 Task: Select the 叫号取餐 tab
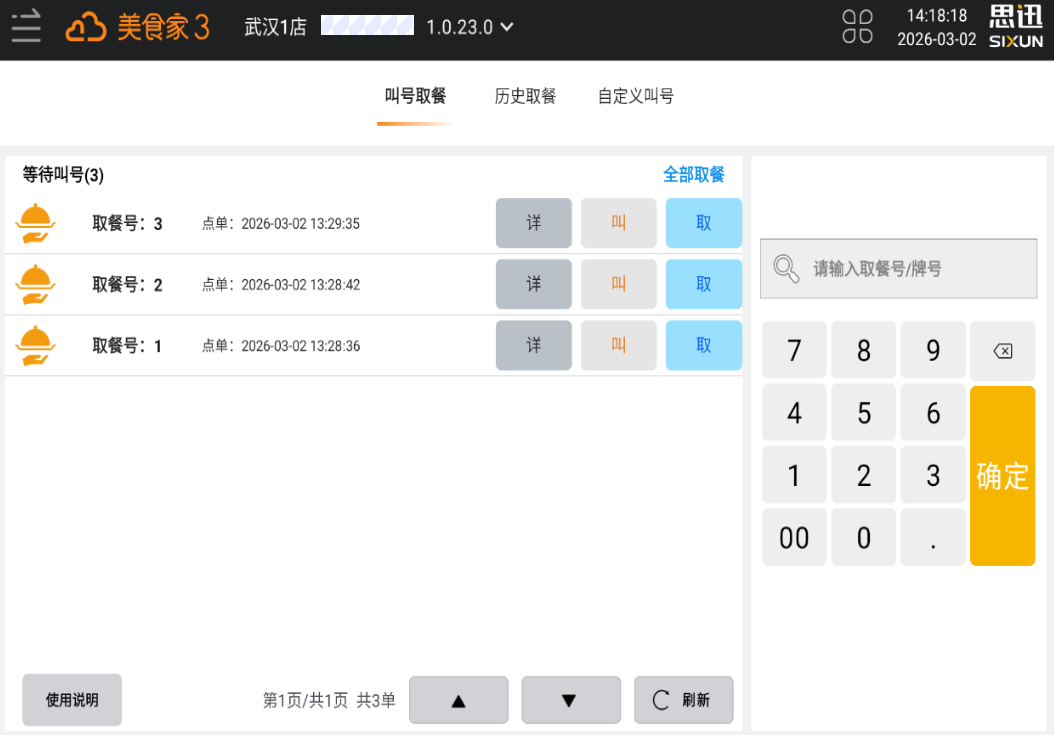pos(415,97)
